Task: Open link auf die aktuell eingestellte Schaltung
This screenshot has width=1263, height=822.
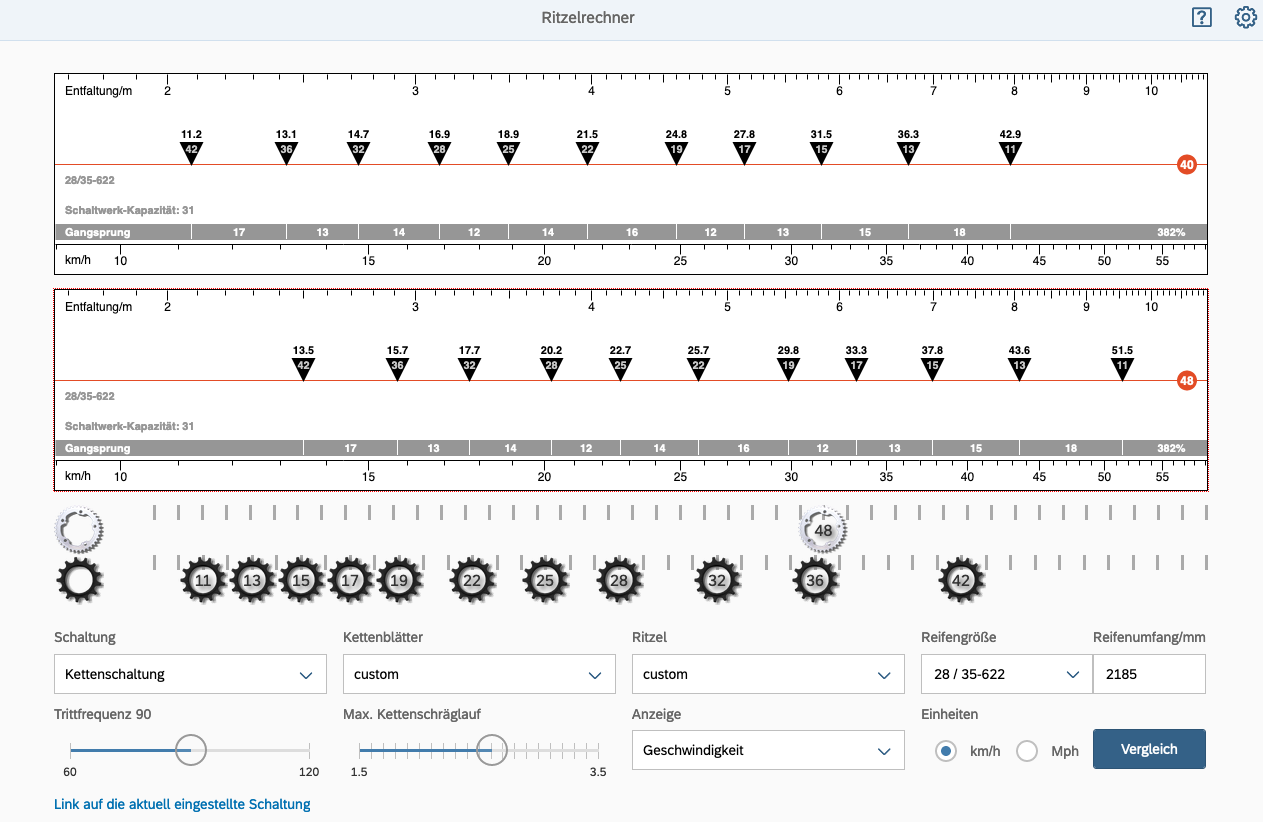Action: point(182,804)
